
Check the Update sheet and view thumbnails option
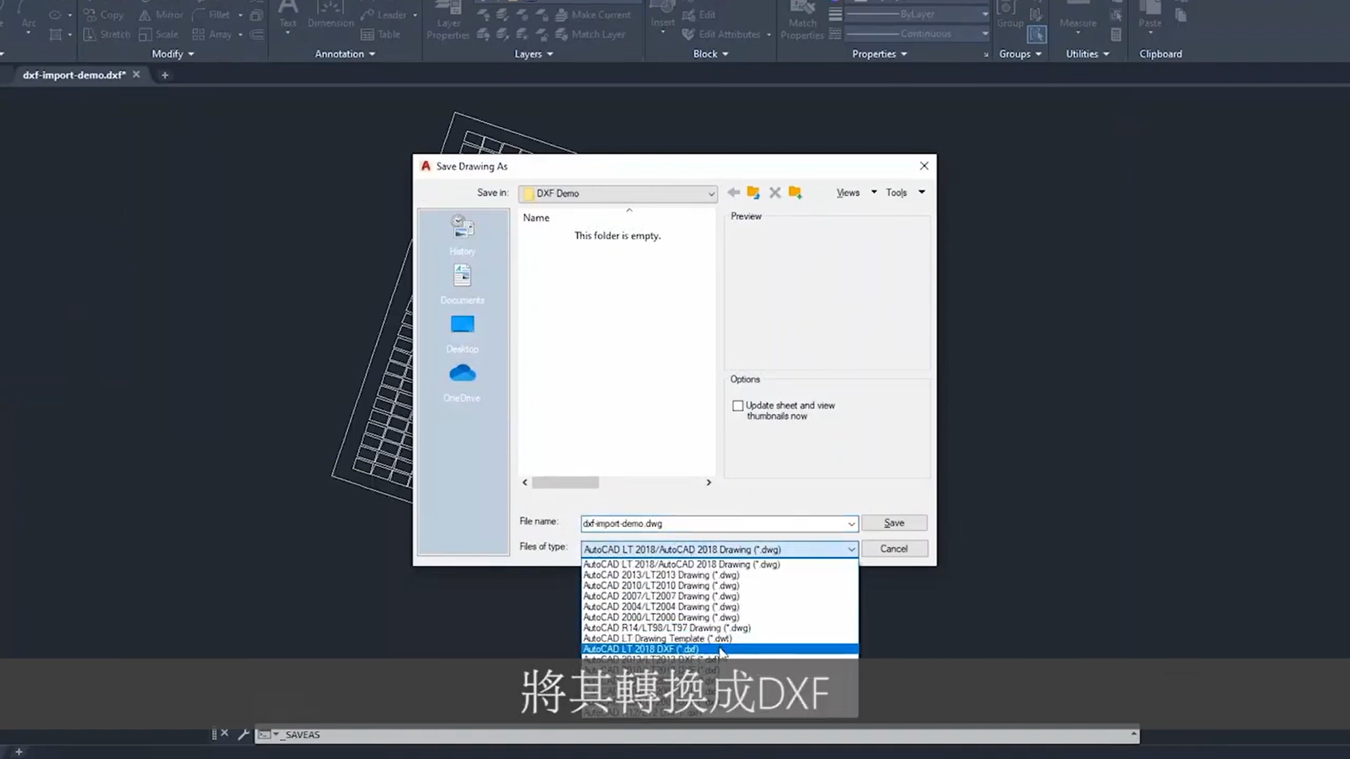tap(737, 405)
